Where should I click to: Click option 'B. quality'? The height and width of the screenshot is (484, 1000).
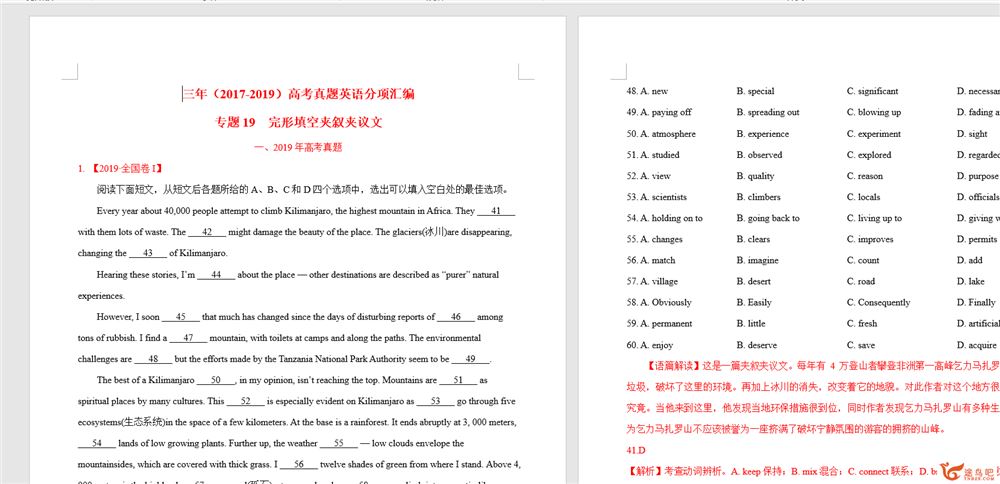point(755,176)
